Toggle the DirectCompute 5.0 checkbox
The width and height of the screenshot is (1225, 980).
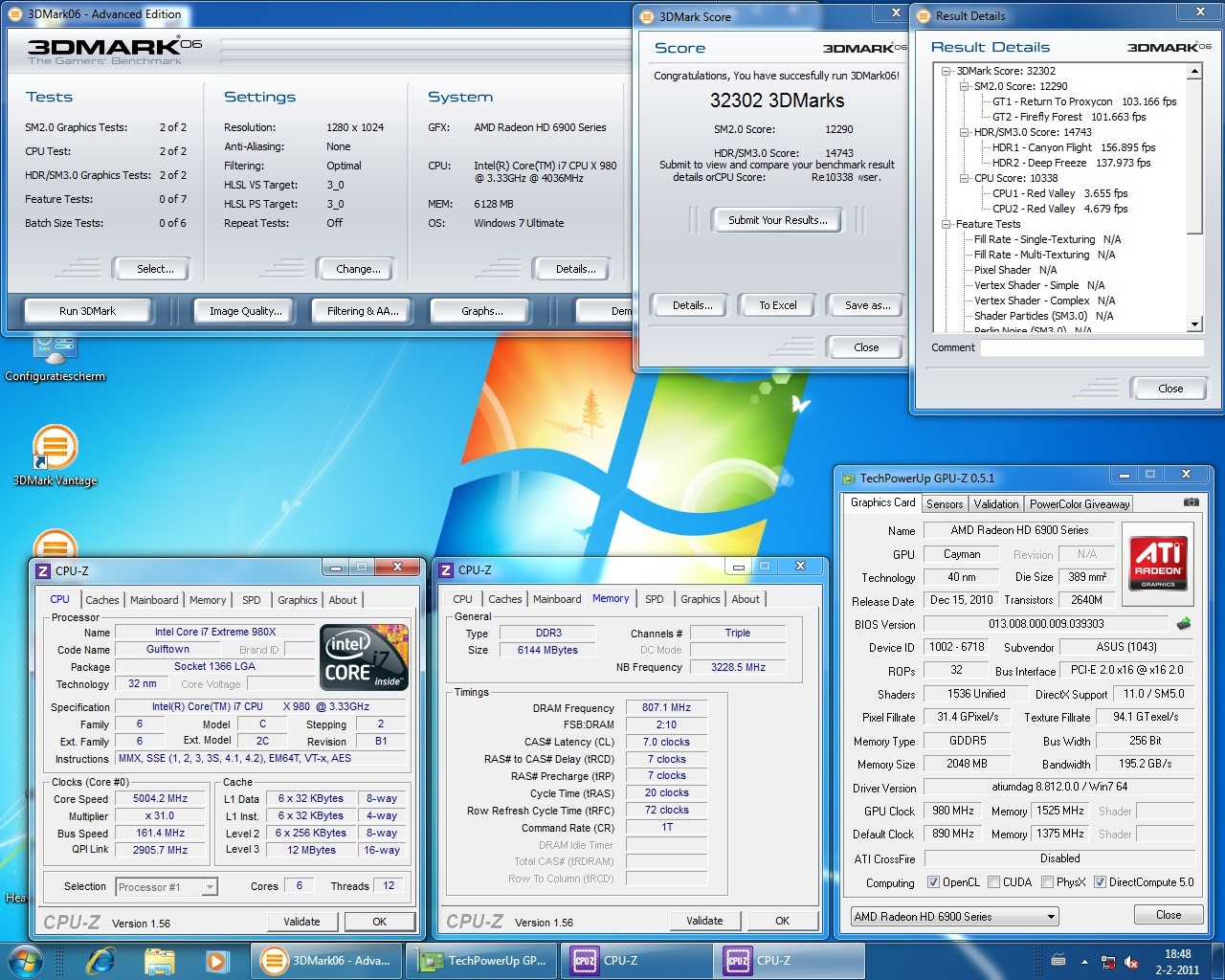[x=1100, y=882]
